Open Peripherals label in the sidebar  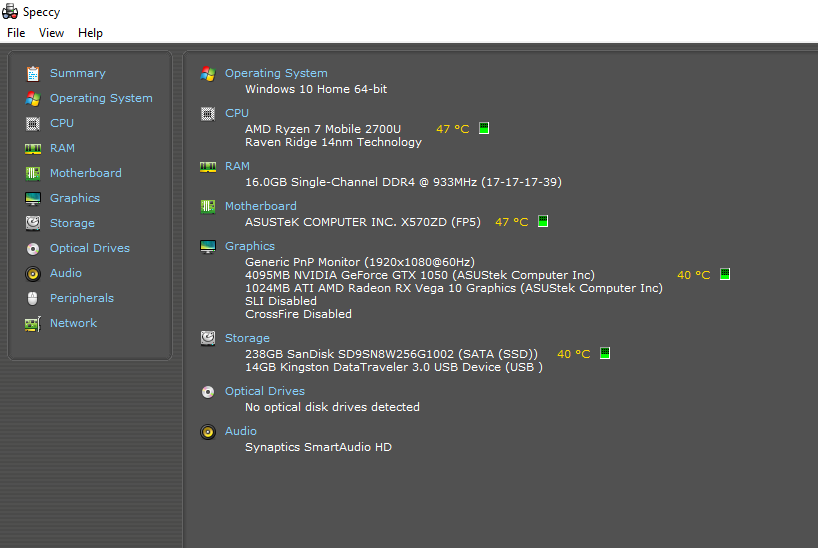click(82, 298)
